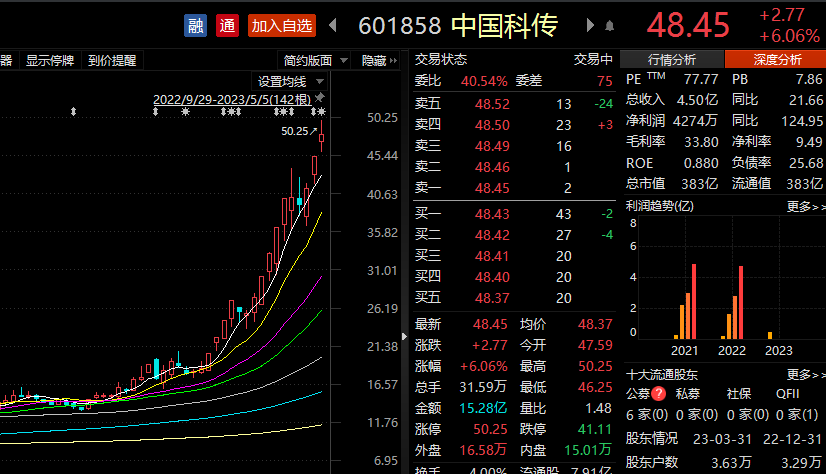Open the 简约版面 layout dropdown
Image resolution: width=826 pixels, height=474 pixels.
[314, 61]
